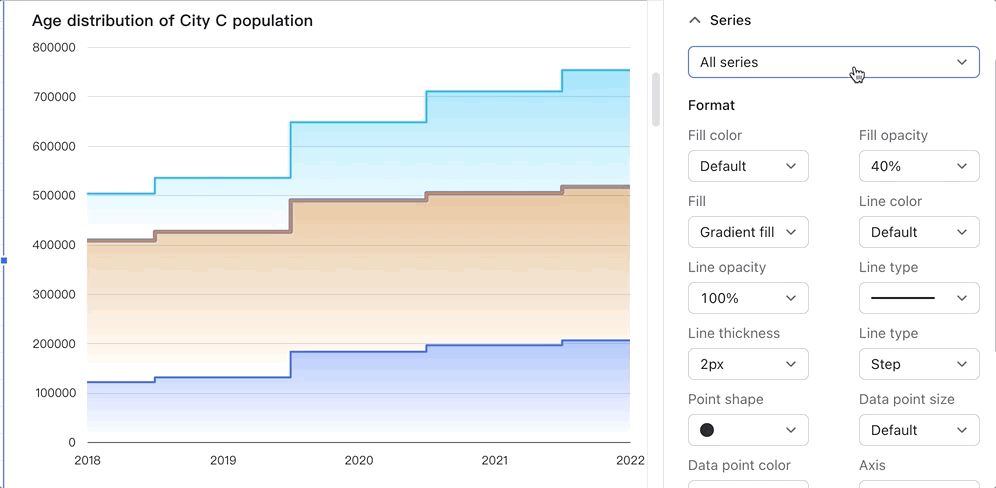Click the 2020 x-axis label
Screen dimensions: 996x488
(358, 461)
